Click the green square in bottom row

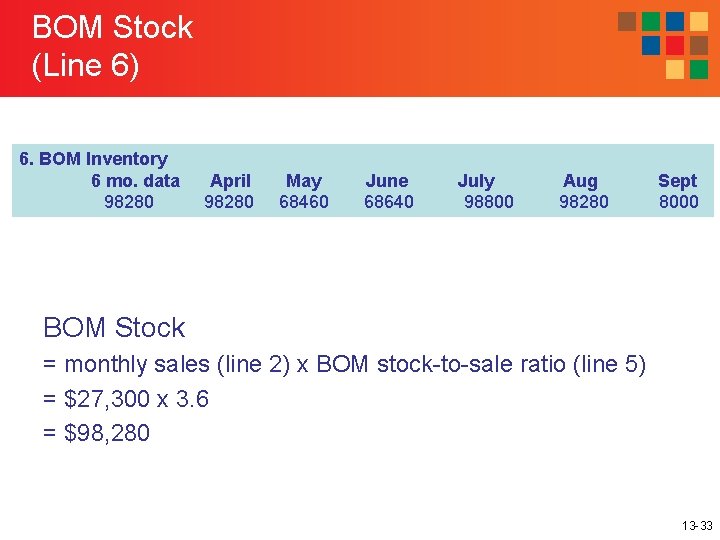point(699,69)
